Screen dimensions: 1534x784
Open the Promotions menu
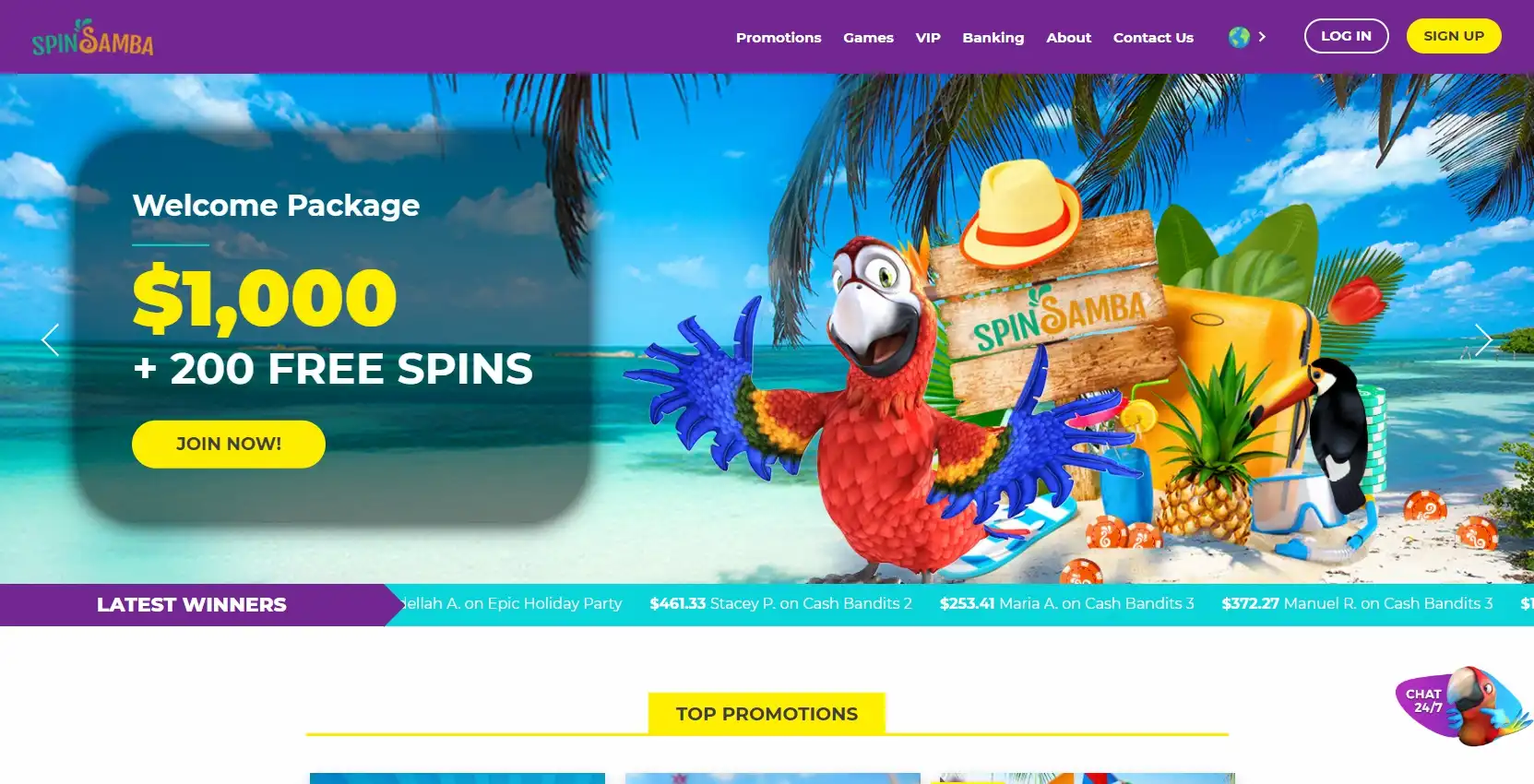[779, 38]
